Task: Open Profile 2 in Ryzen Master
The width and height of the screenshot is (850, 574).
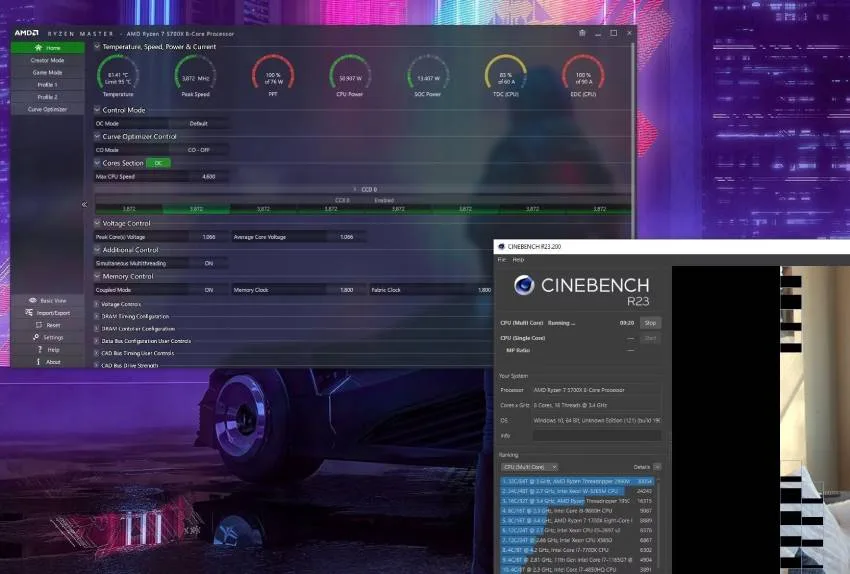Action: (48, 97)
